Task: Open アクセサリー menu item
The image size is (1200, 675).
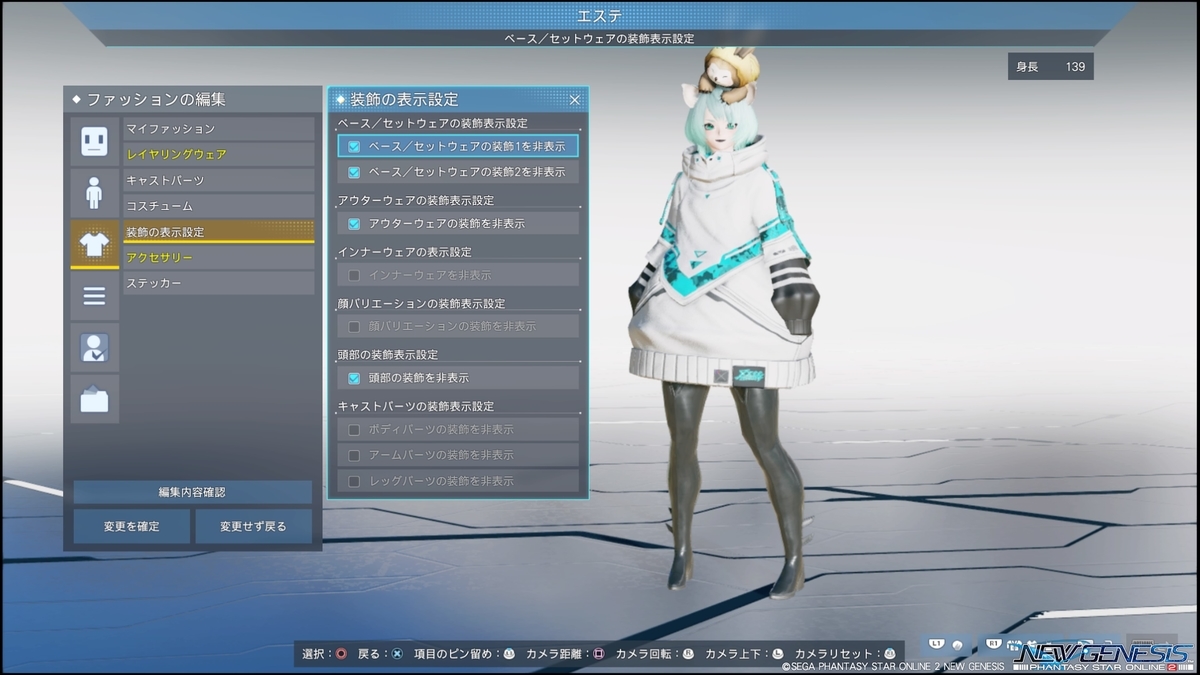Action: 219,258
